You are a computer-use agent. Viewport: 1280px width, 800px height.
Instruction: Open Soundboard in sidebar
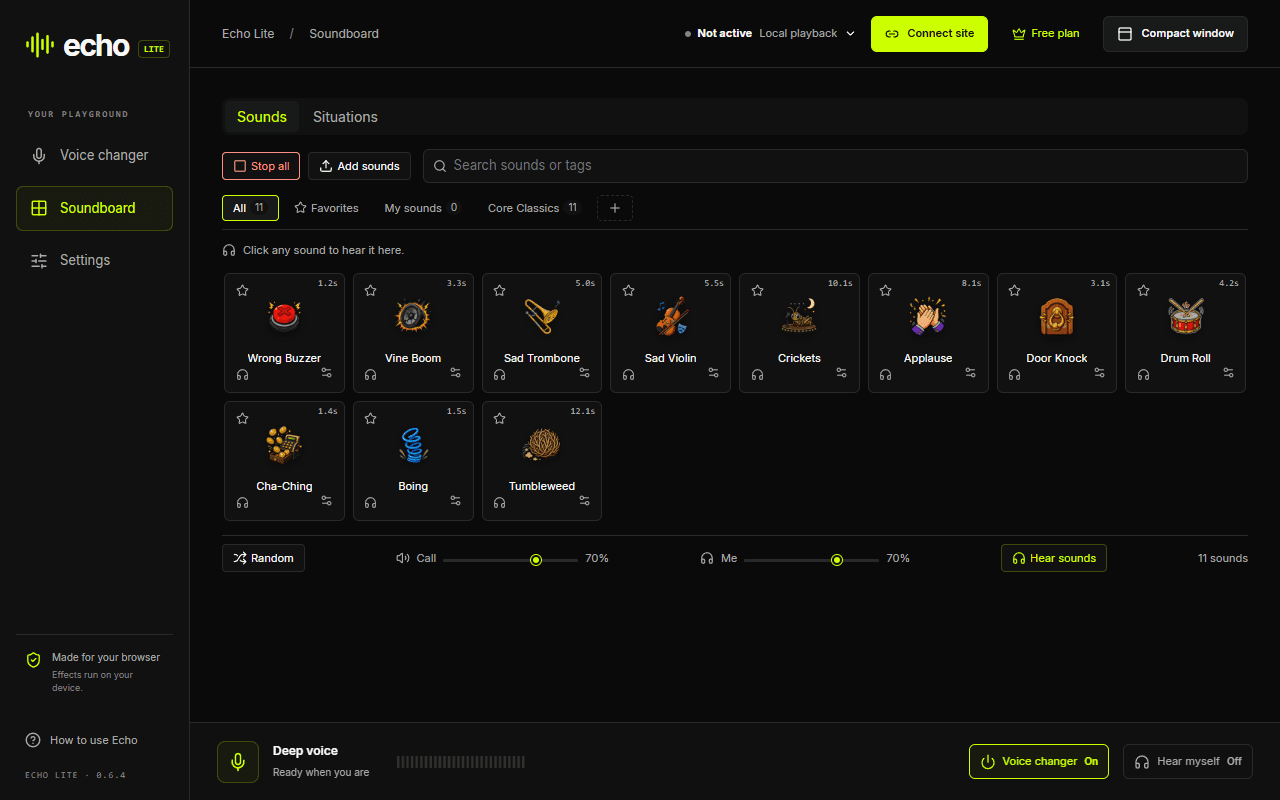pos(94,208)
